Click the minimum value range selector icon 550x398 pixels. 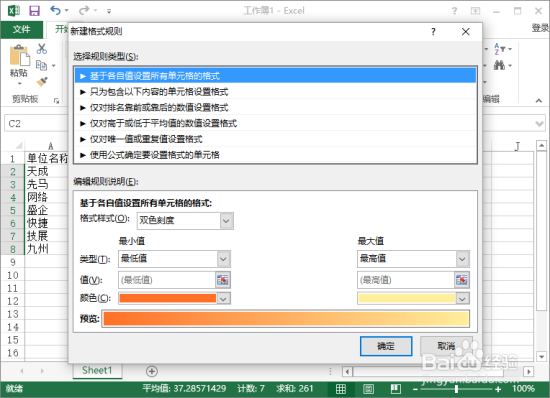[x=223, y=280]
